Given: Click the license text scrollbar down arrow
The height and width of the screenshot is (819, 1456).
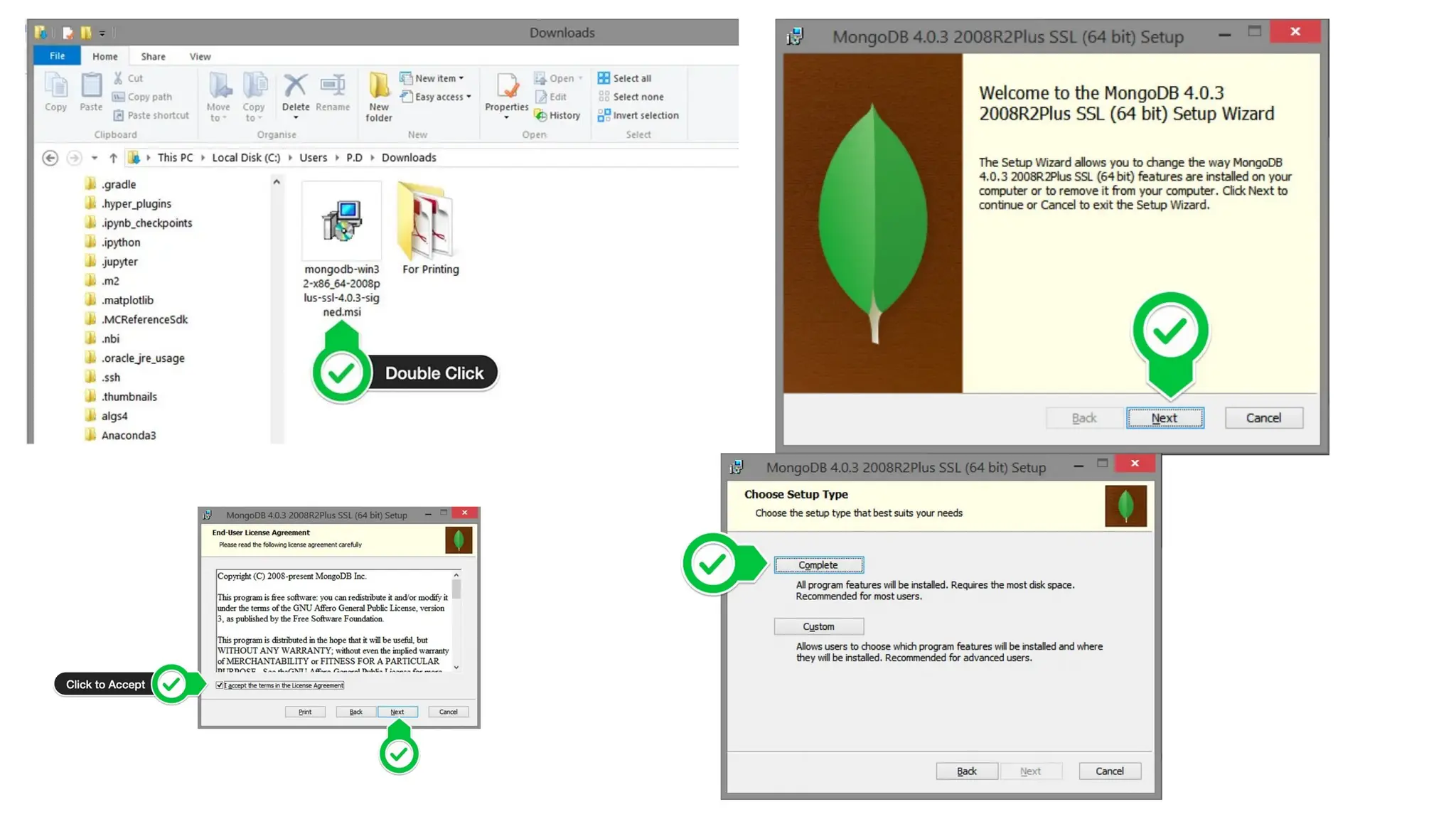Looking at the screenshot, I should coord(456,668).
